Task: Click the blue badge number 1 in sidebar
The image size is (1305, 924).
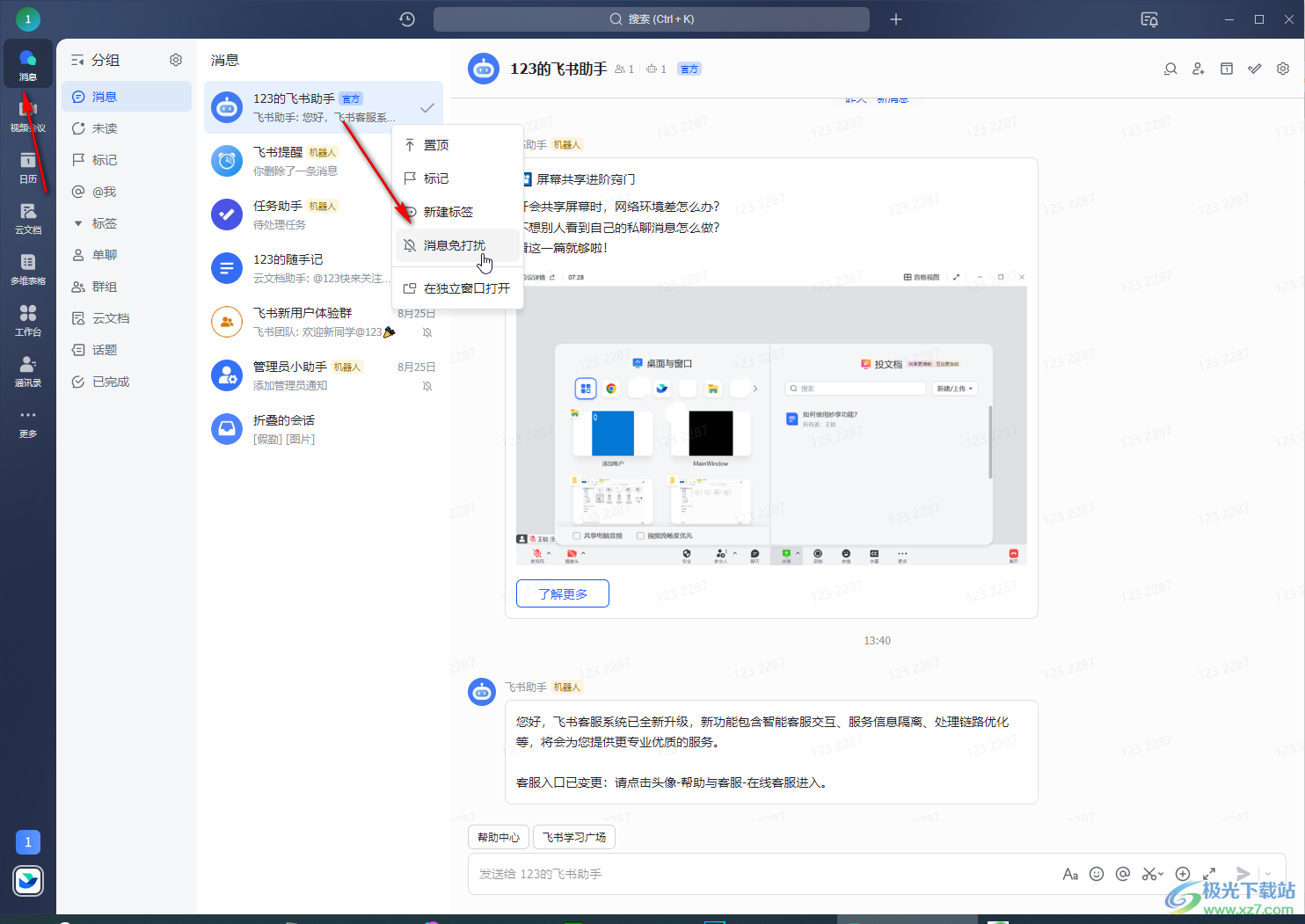Action: 28,842
